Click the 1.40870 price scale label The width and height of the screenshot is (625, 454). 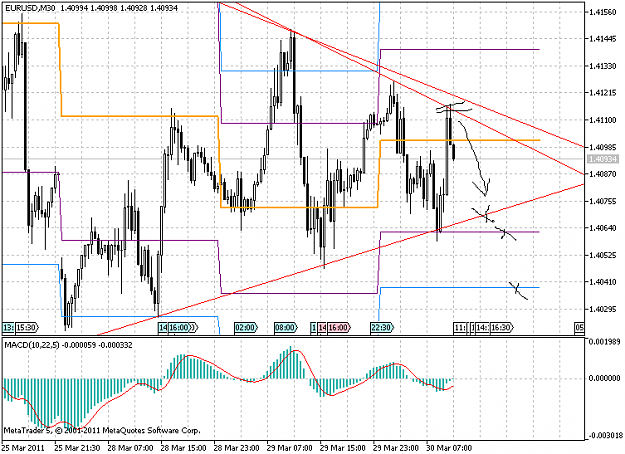(603, 174)
